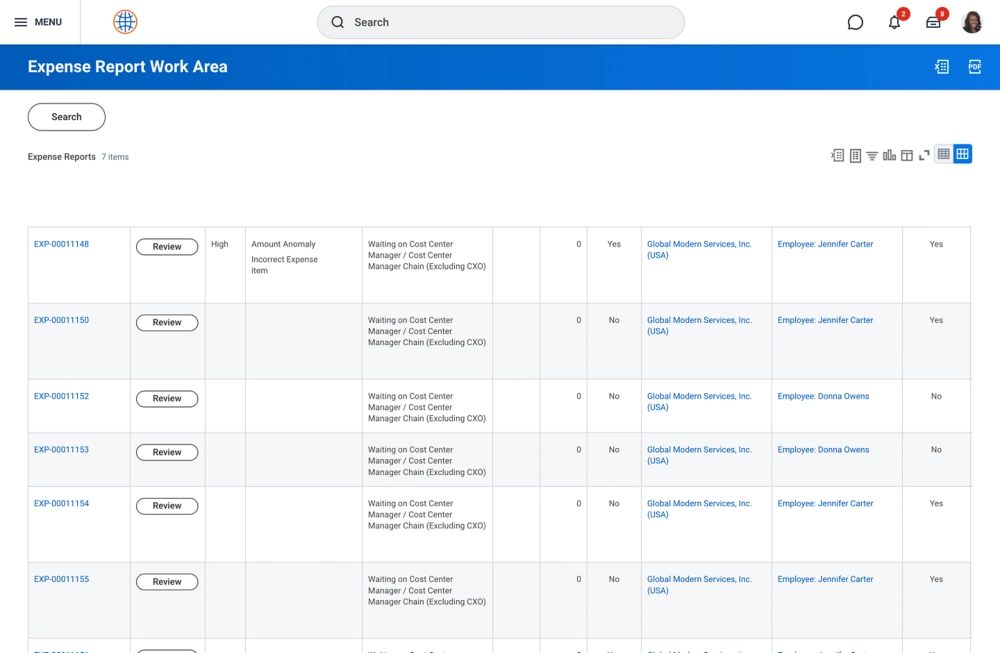Open the main MENU hamburger
This screenshot has height=653, width=1000.
(x=38, y=22)
